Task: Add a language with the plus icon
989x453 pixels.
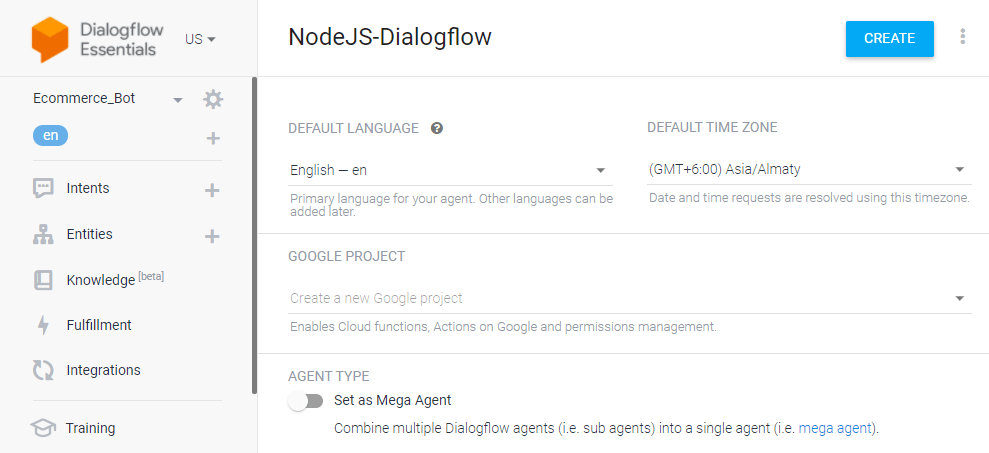Action: 212,138
